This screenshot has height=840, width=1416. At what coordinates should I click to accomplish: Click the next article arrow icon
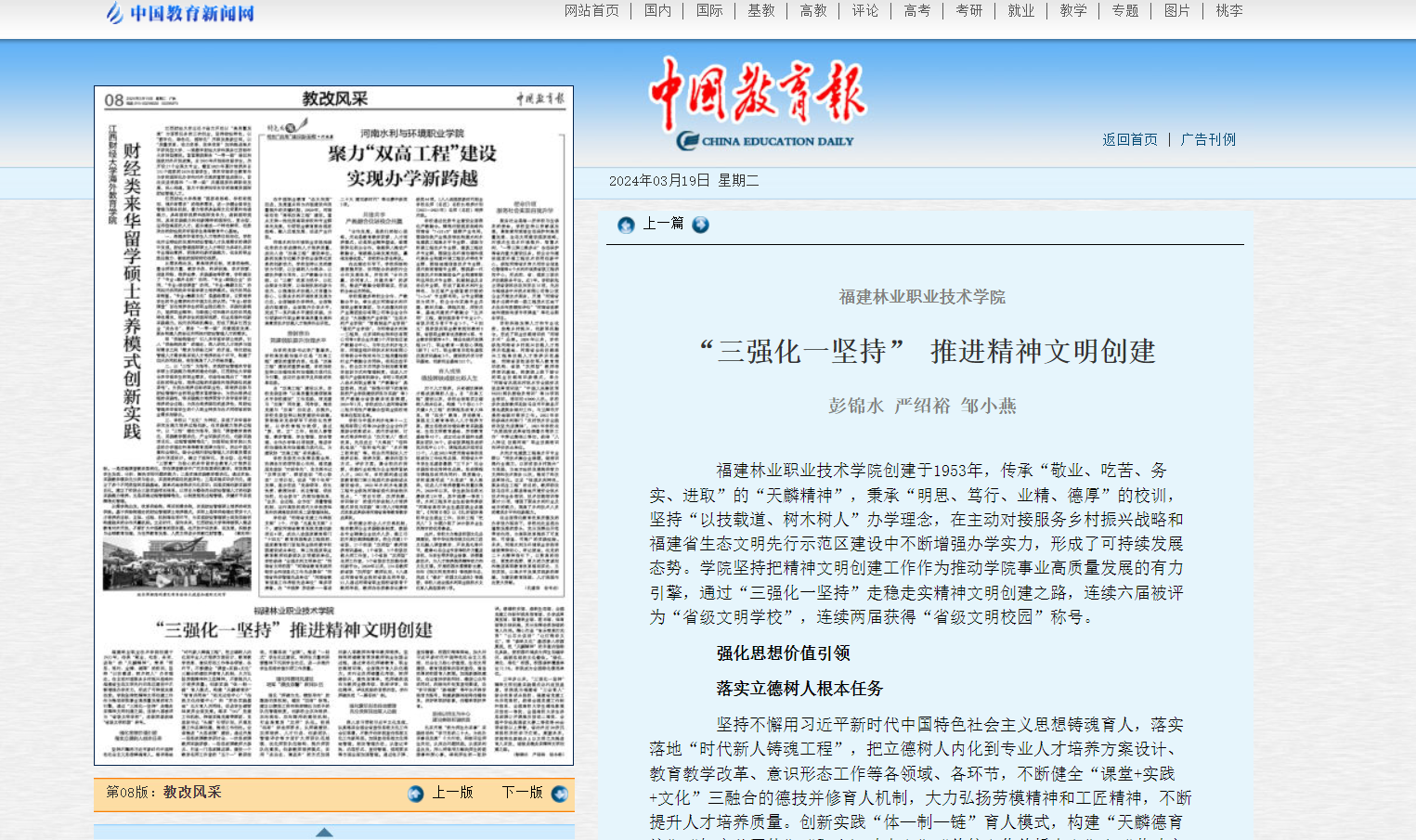(x=700, y=225)
